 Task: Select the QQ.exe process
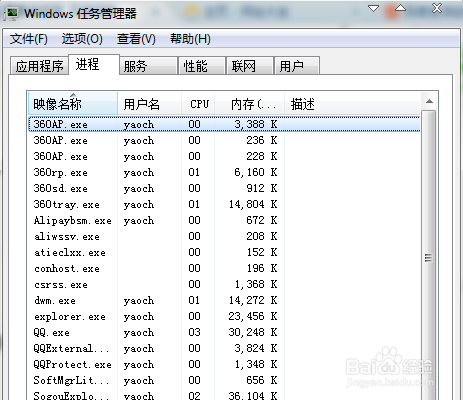point(224,332)
